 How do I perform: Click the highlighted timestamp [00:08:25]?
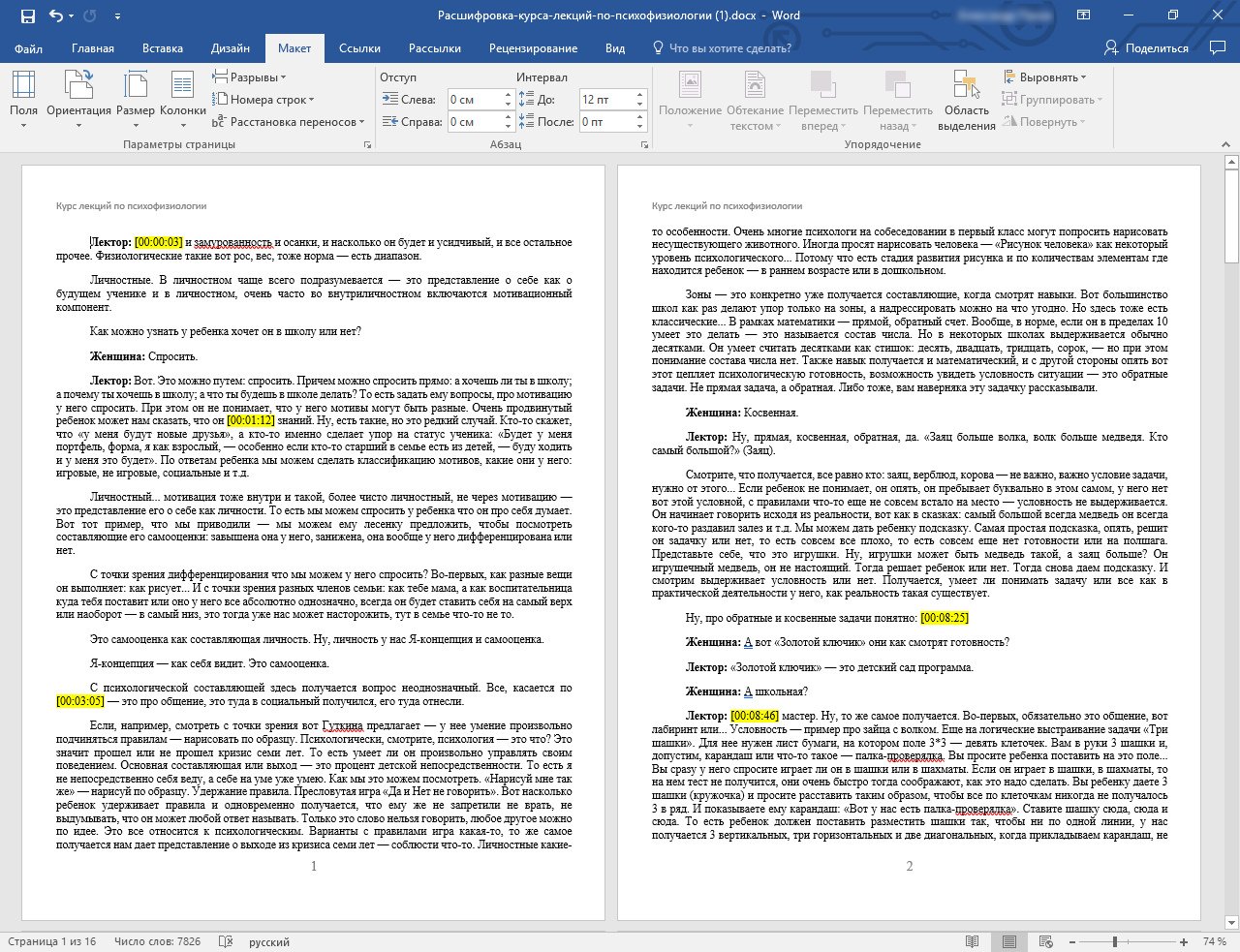pyautogui.click(x=945, y=618)
